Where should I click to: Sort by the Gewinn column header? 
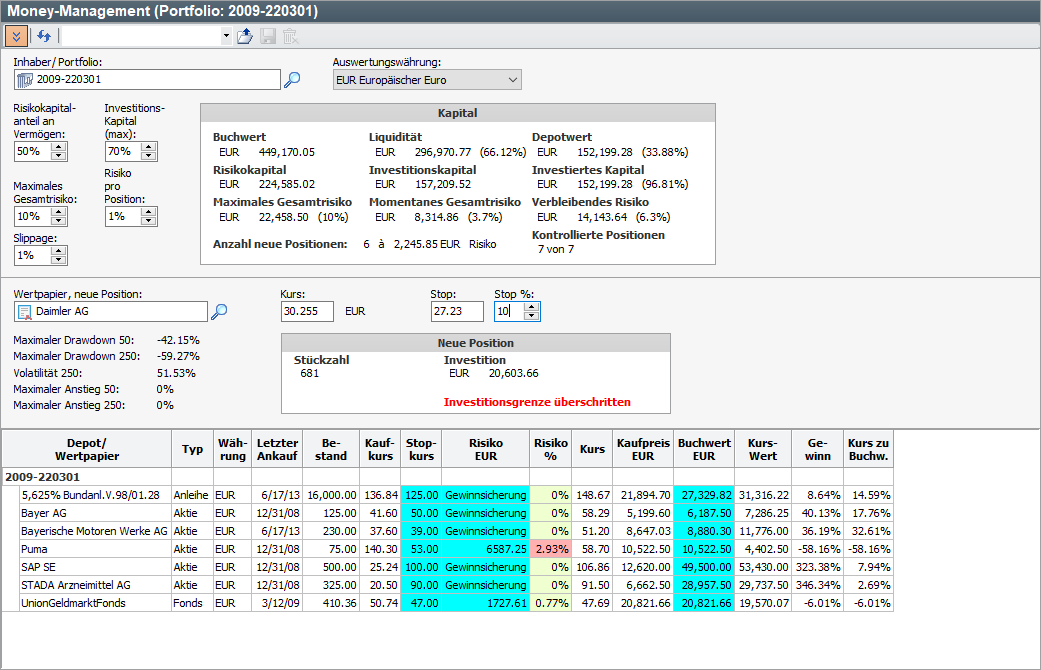pos(817,450)
